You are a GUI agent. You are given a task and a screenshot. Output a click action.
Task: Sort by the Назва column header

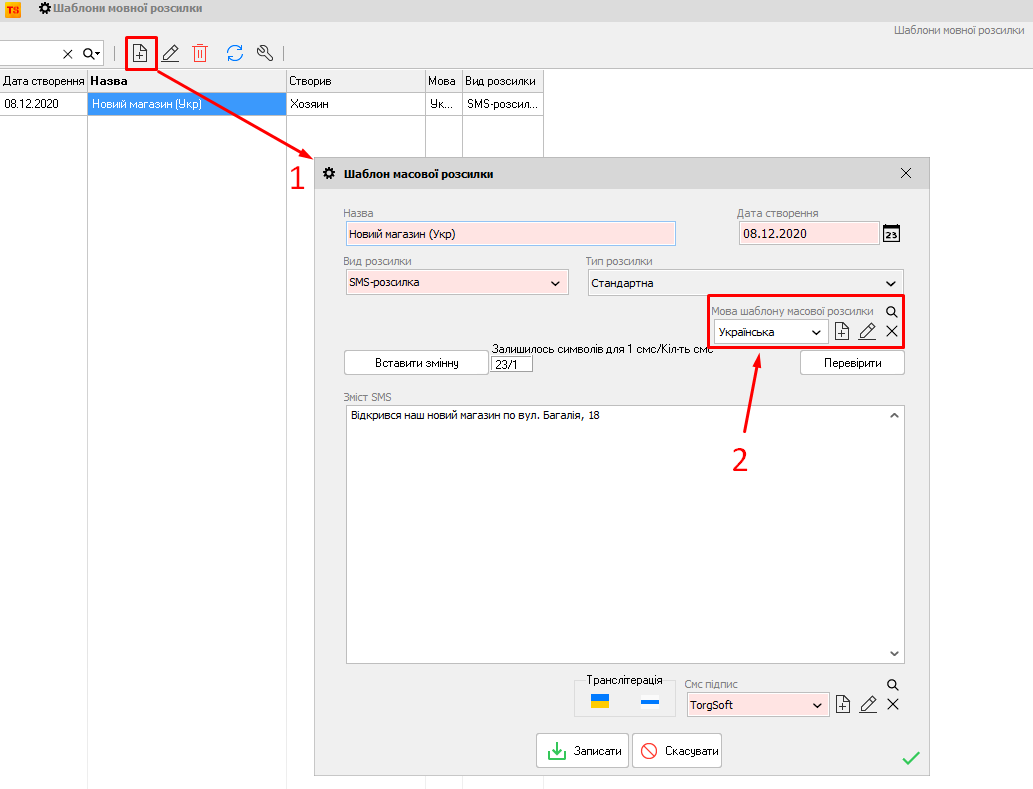[x=186, y=81]
